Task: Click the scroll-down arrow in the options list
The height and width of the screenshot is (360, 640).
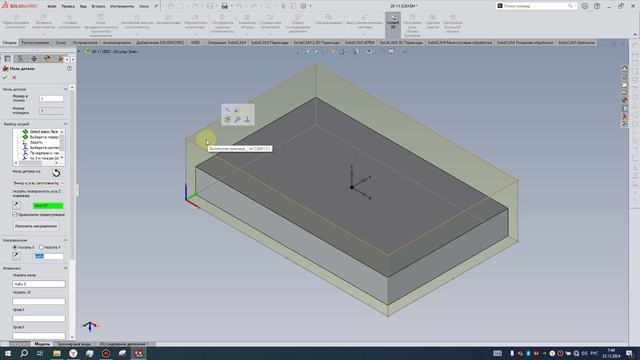Action: (x=62, y=158)
